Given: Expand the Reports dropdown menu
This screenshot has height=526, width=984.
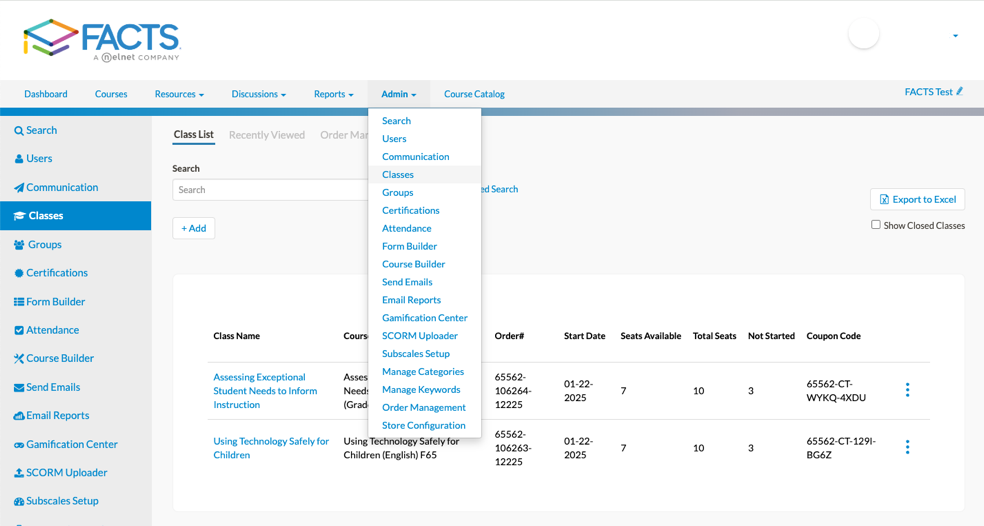Looking at the screenshot, I should [x=333, y=94].
